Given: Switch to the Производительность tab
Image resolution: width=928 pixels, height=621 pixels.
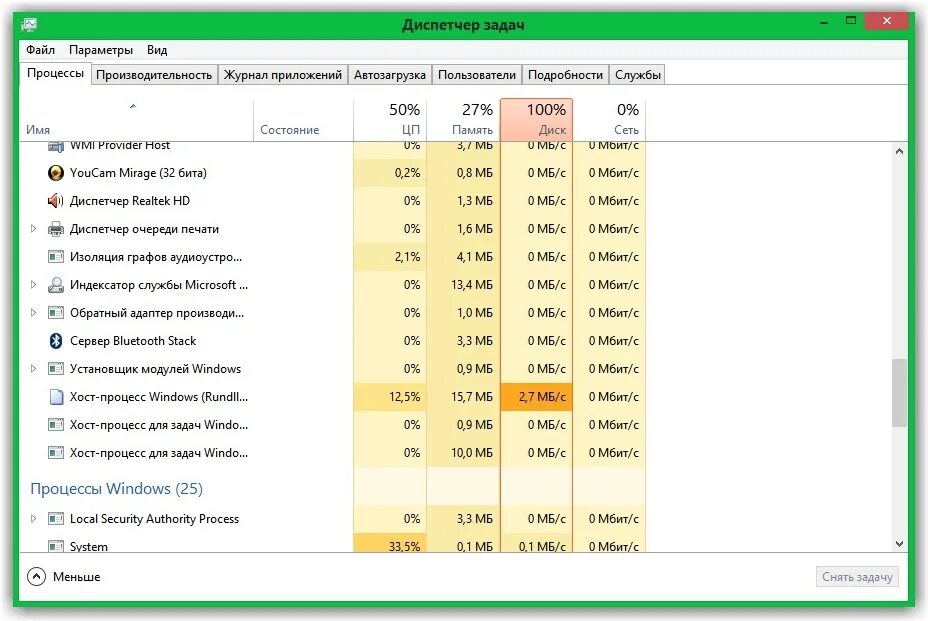Looking at the screenshot, I should click(x=154, y=75).
